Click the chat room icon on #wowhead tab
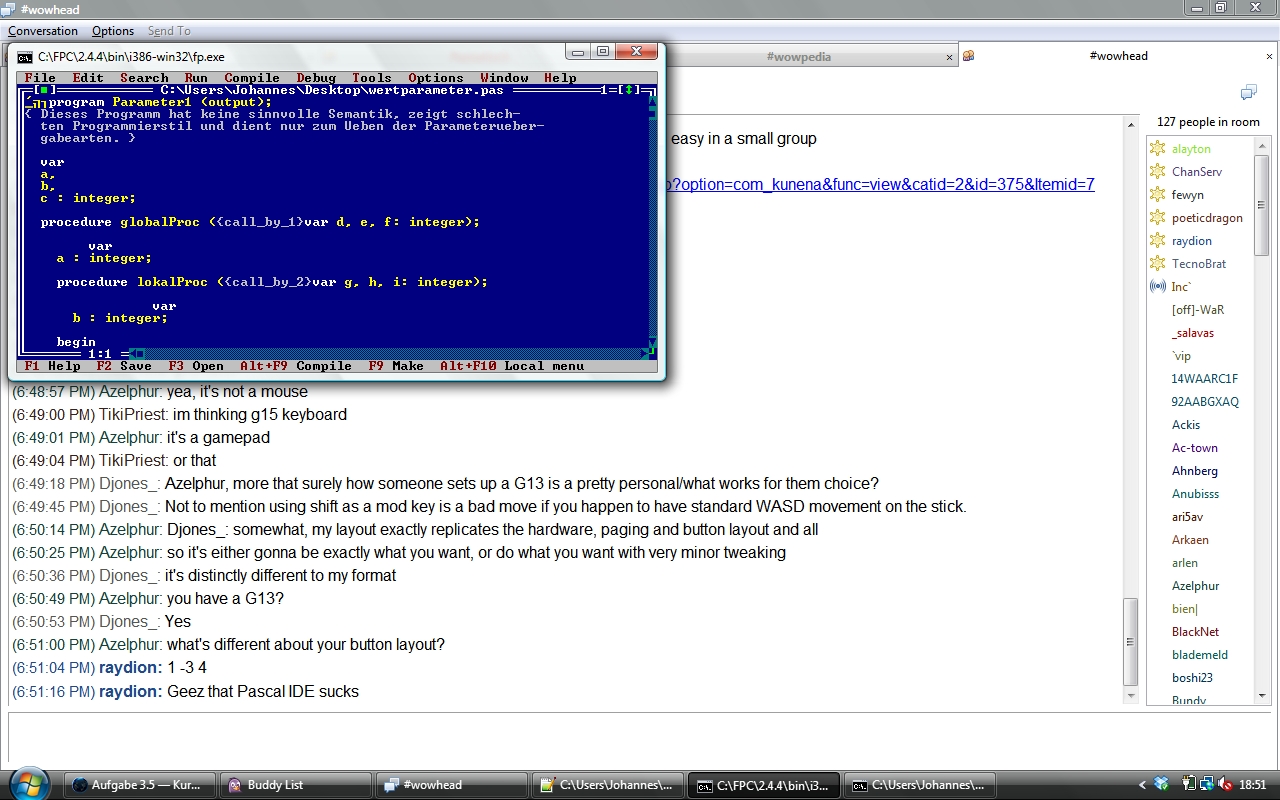Image resolution: width=1280 pixels, height=800 pixels. click(968, 57)
